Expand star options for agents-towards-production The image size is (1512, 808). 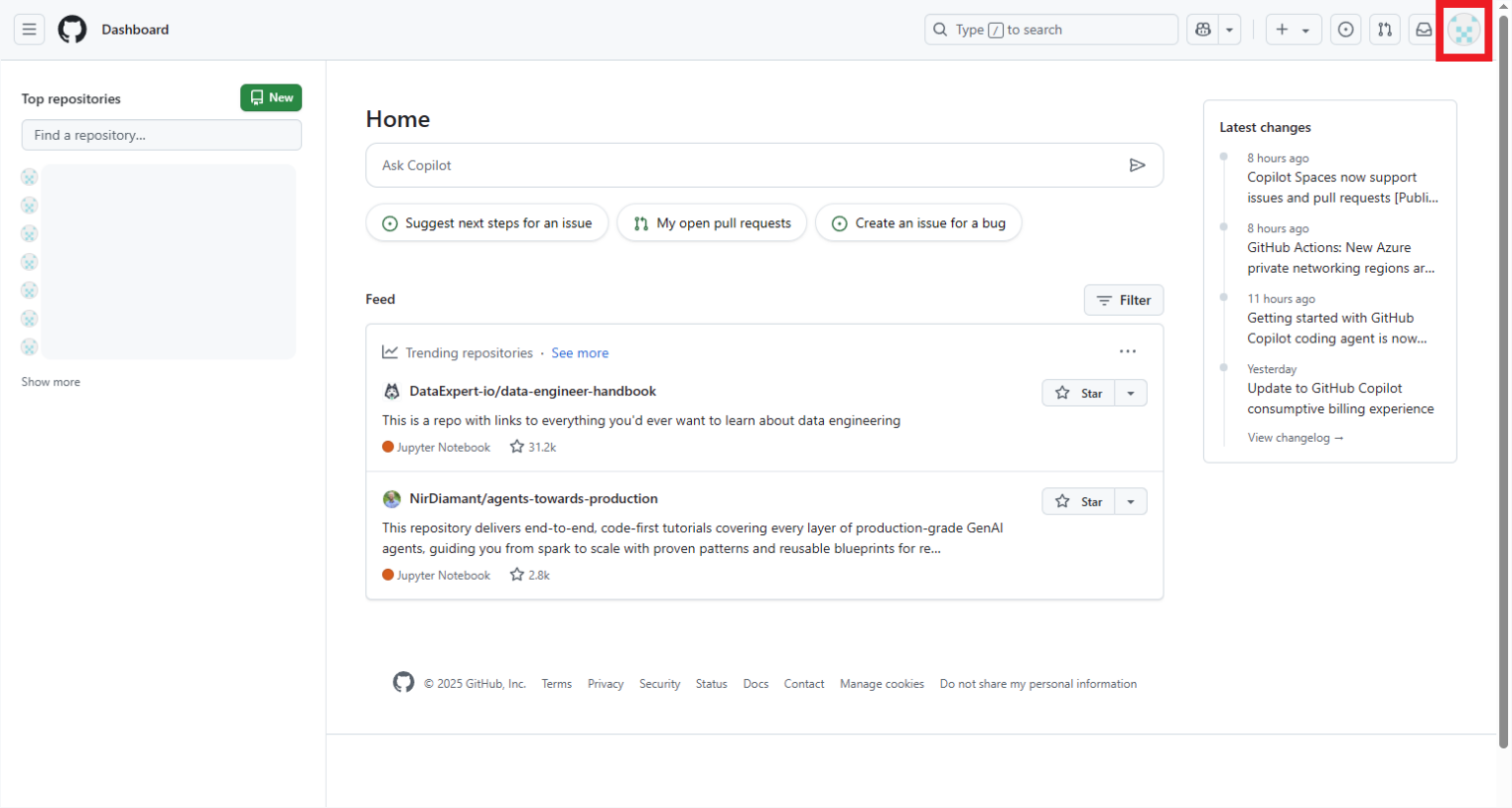coord(1130,501)
